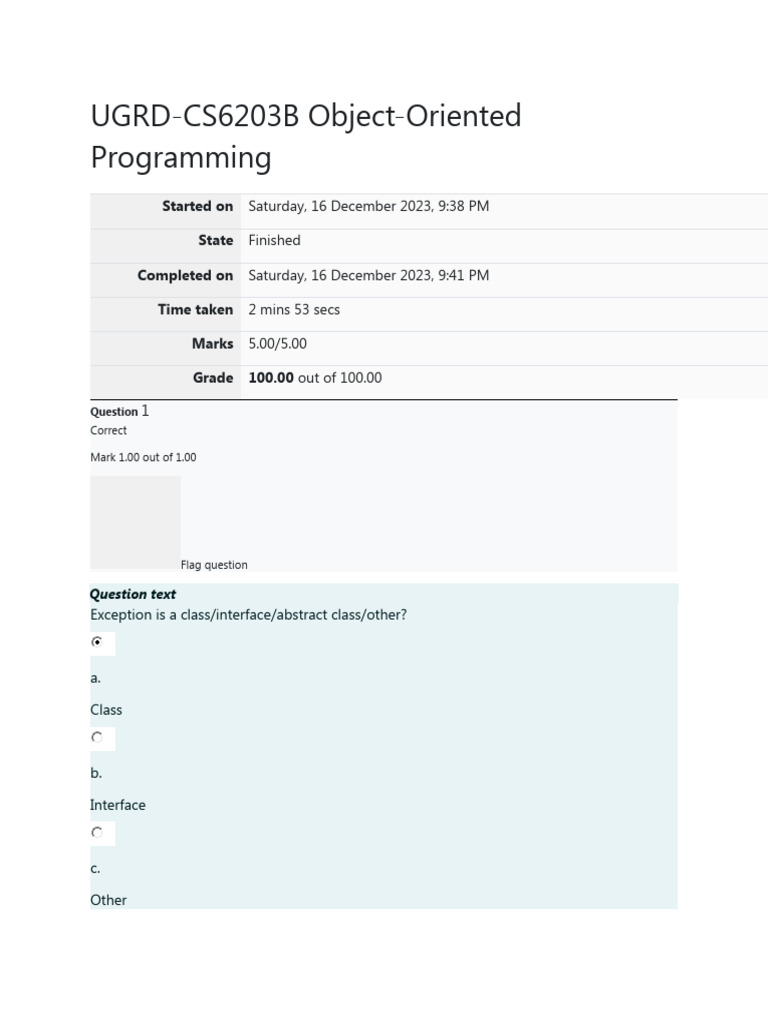Select the radio button for option a
The height and width of the screenshot is (1024, 768).
pos(97,642)
